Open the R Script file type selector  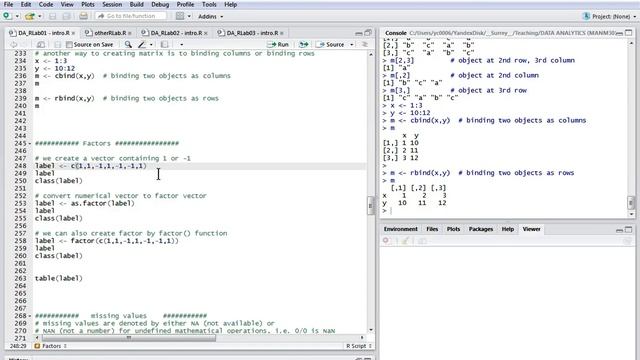(359, 346)
